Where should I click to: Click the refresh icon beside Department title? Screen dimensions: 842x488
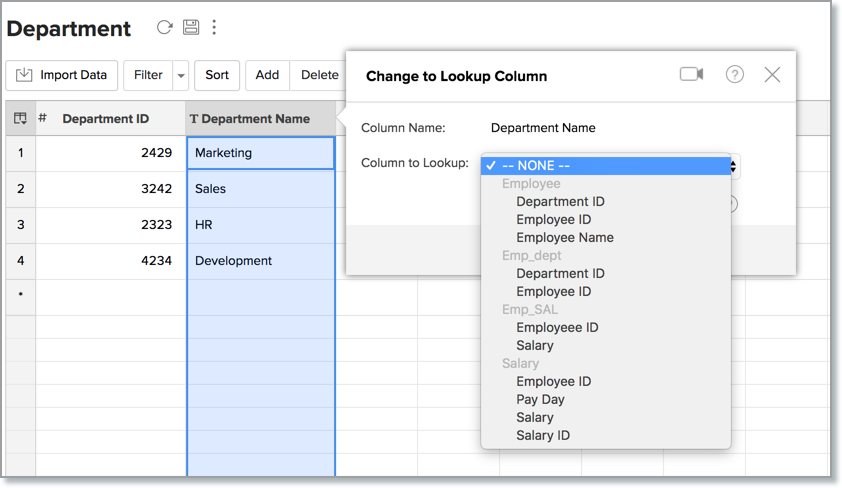coord(165,28)
